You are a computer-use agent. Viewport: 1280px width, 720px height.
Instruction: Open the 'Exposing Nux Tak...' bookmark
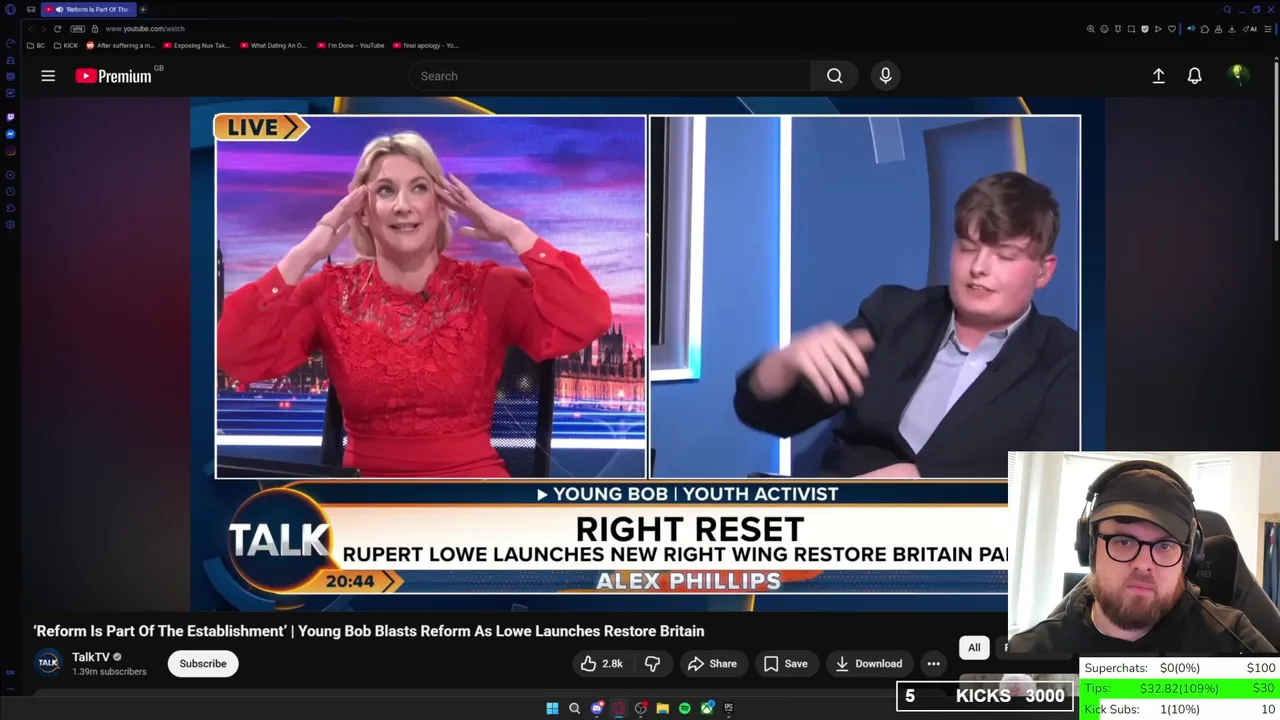click(x=197, y=45)
